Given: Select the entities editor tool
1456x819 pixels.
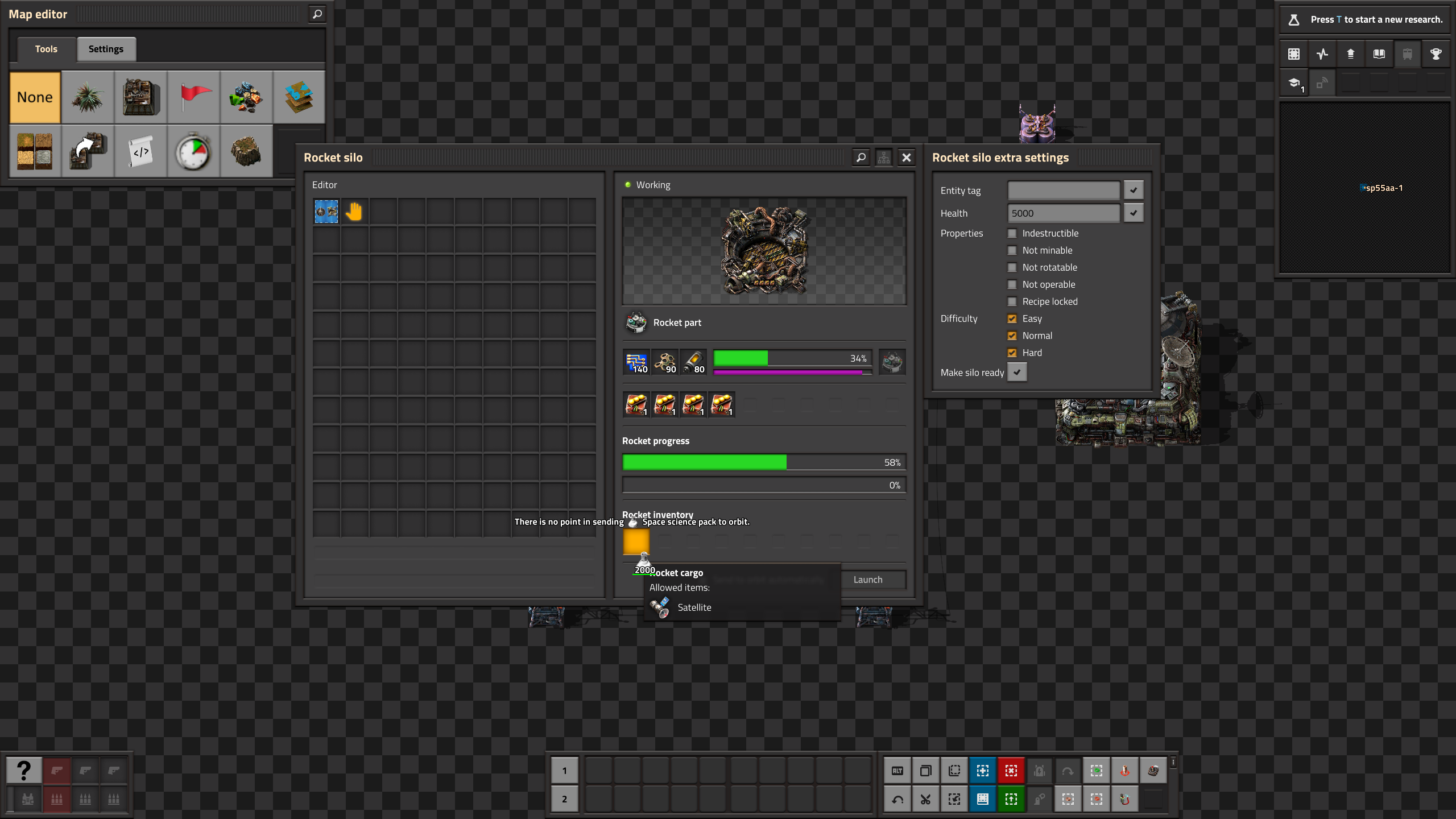Looking at the screenshot, I should pyautogui.click(x=140, y=97).
